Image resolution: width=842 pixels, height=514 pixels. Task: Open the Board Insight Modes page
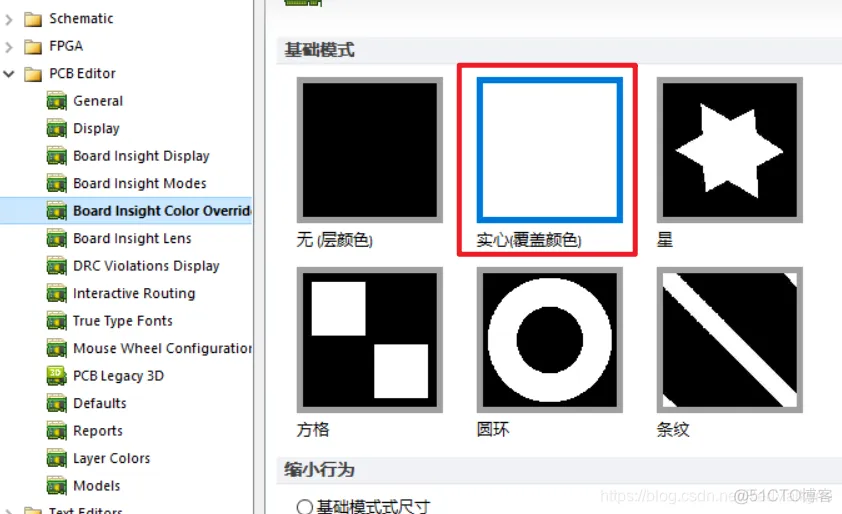pos(140,183)
